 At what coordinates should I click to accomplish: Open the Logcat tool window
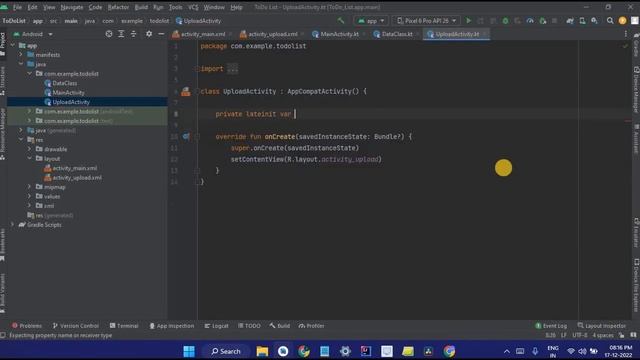coord(216,326)
